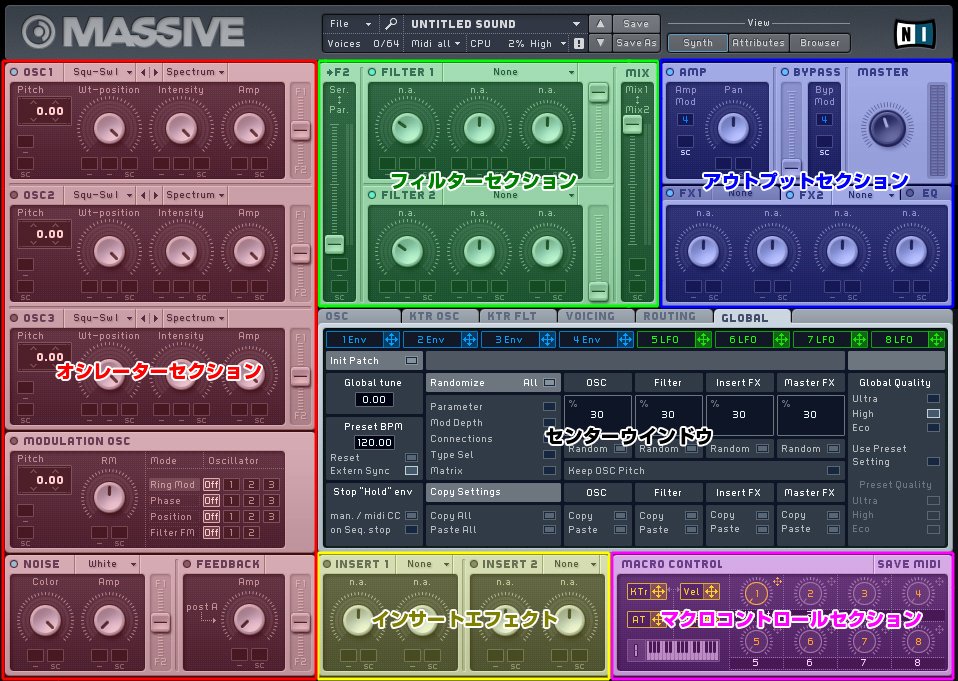The image size is (958, 681).
Task: Click the Vel velocity cross handle
Action: coord(712,591)
